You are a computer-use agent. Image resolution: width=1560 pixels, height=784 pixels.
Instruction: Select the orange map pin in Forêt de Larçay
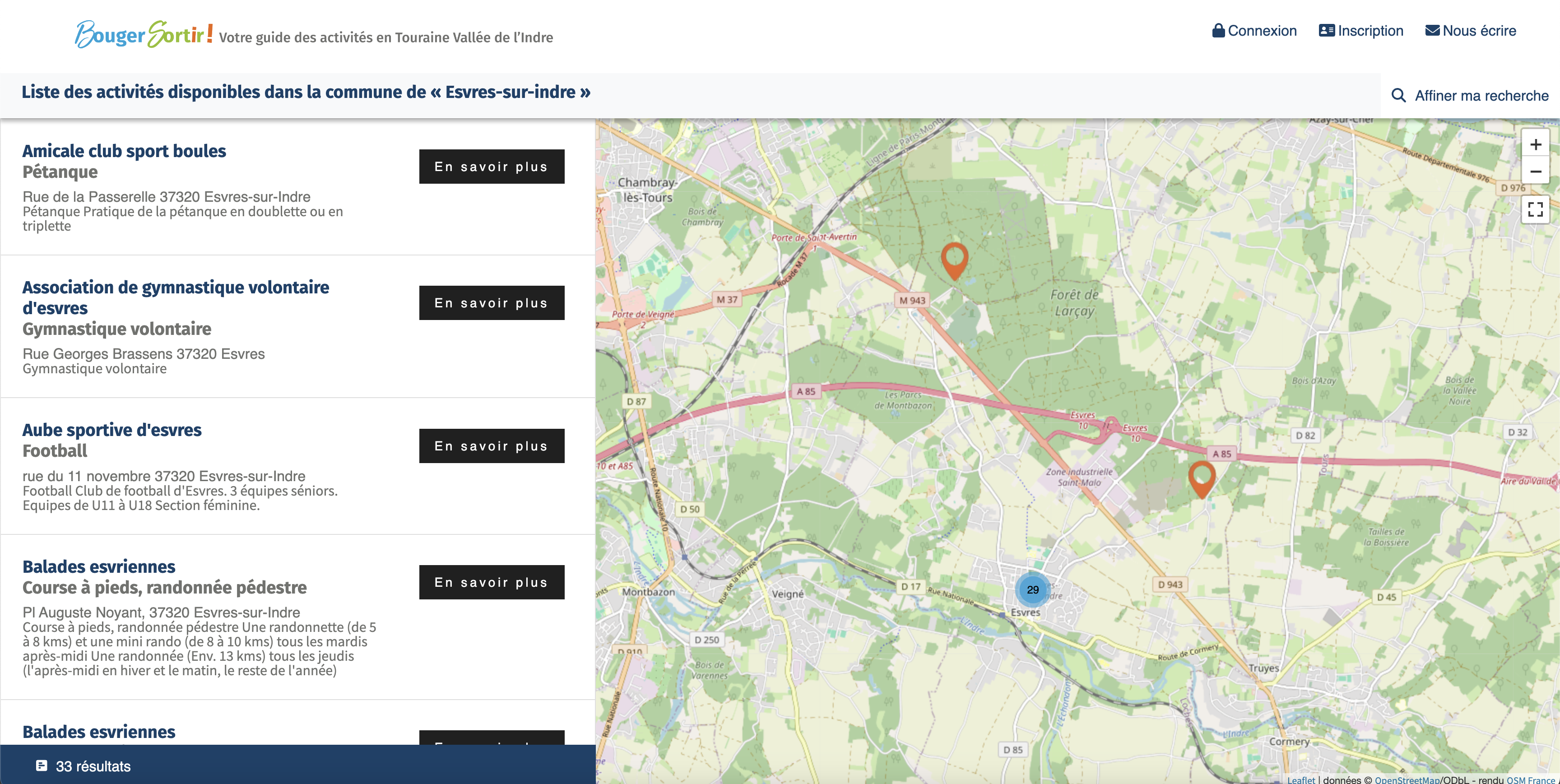pyautogui.click(x=954, y=261)
